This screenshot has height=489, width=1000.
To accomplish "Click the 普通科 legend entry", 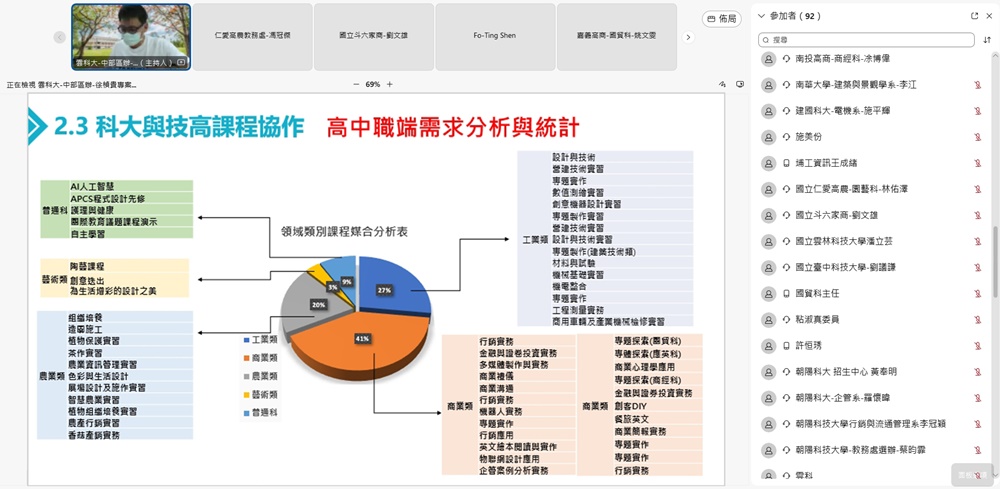I will pos(260,413).
